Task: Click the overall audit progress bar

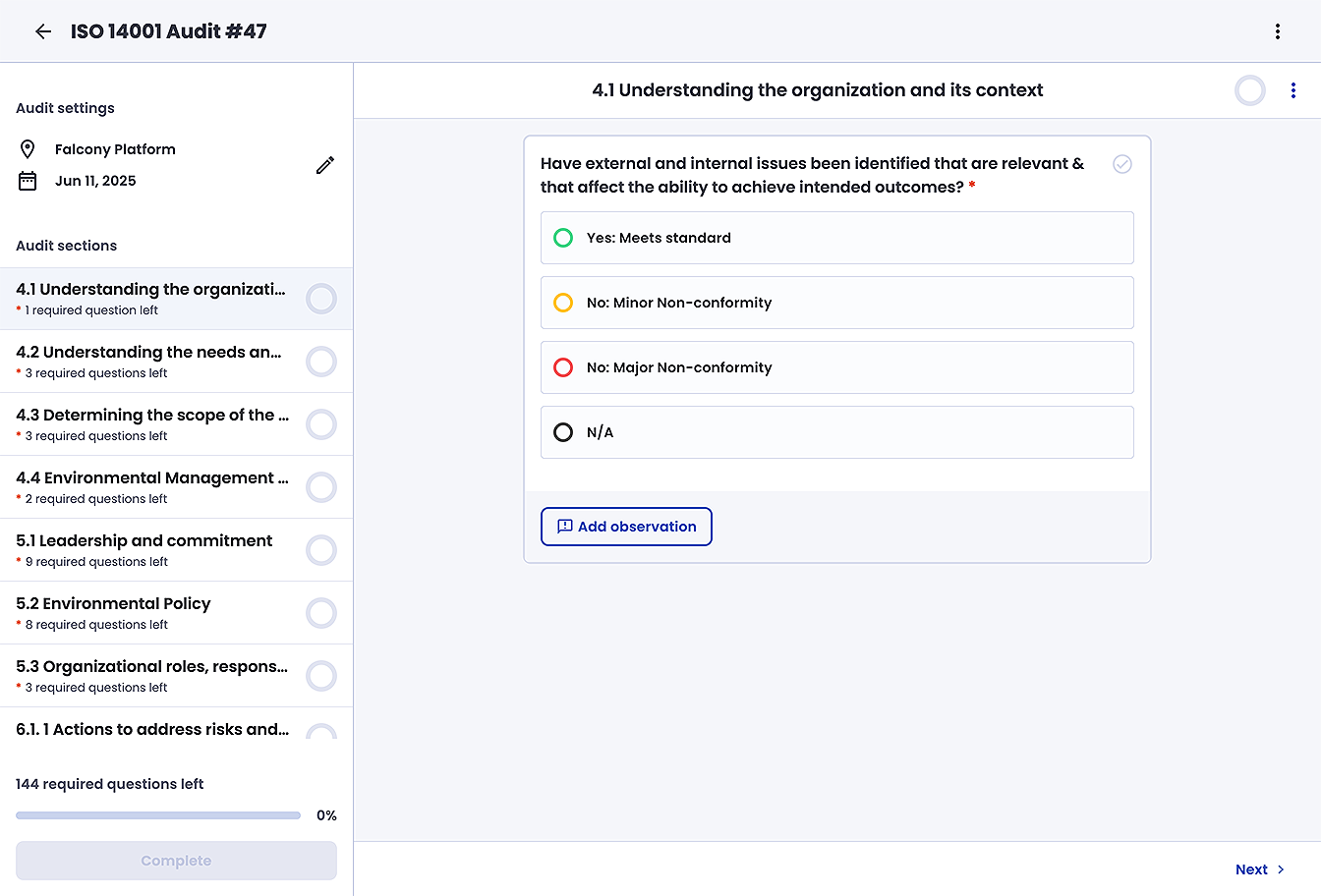Action: (158, 815)
